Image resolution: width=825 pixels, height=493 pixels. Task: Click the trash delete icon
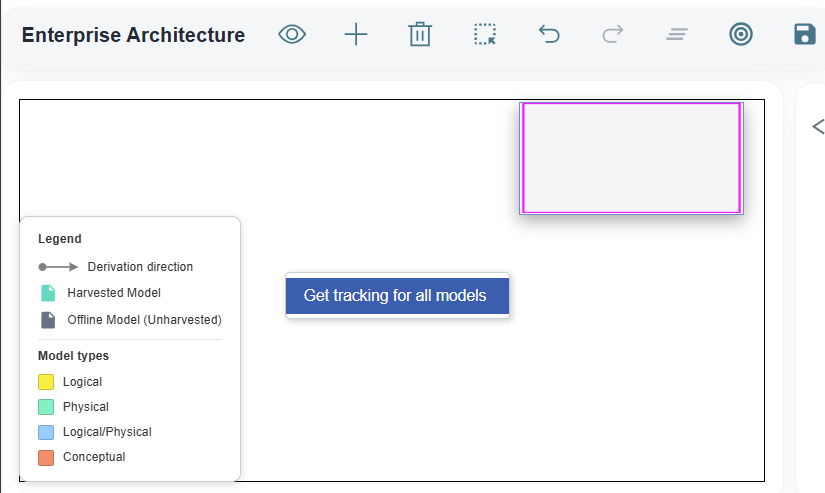[420, 35]
